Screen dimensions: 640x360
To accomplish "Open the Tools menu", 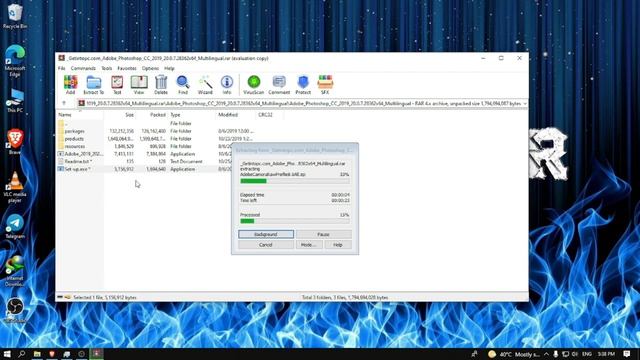I will (x=107, y=68).
